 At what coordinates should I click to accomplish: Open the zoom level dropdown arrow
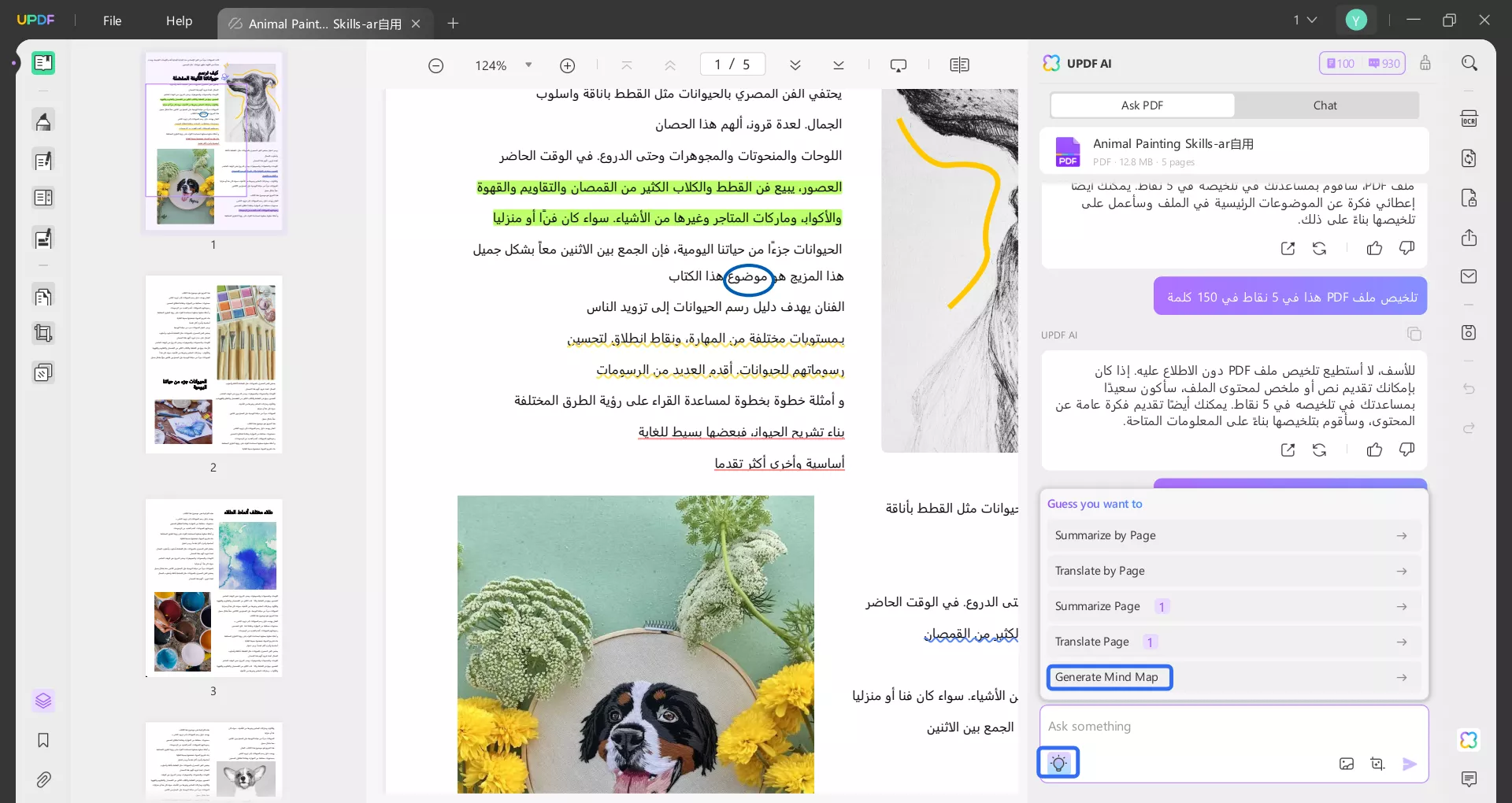528,65
